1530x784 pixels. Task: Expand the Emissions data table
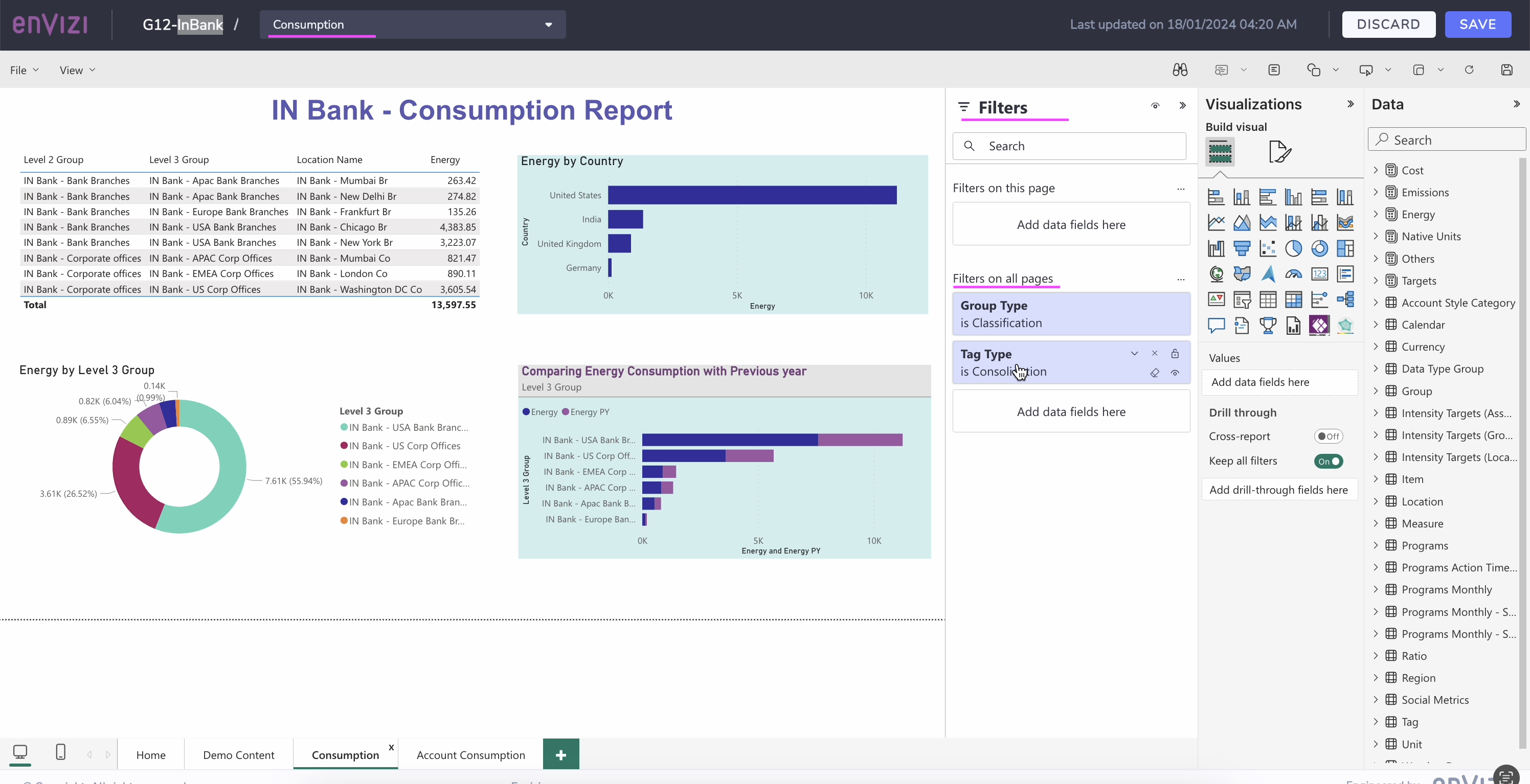click(x=1376, y=192)
